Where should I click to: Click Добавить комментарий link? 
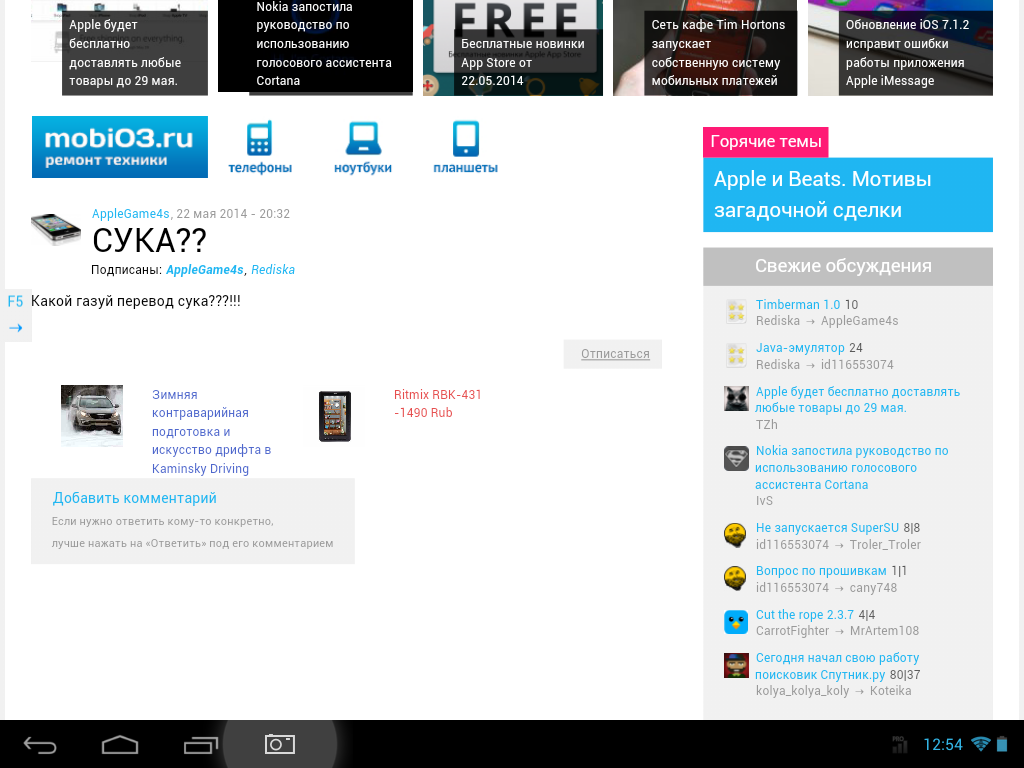click(x=135, y=498)
